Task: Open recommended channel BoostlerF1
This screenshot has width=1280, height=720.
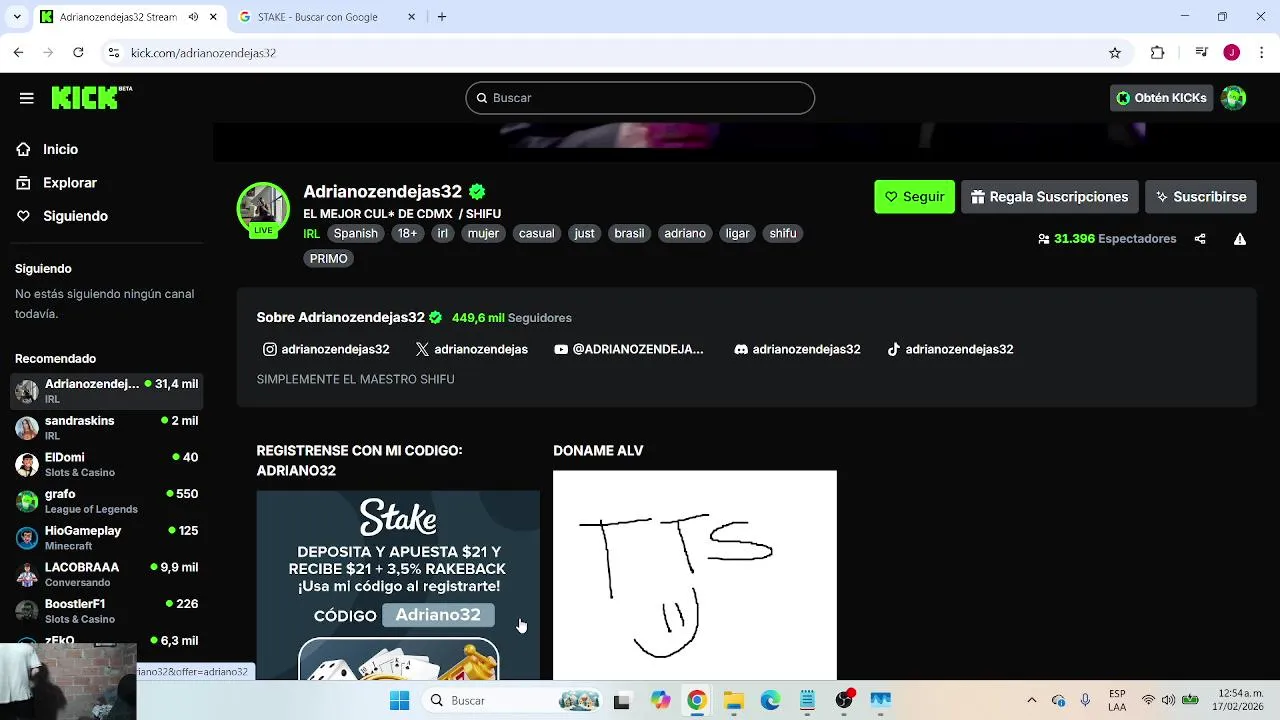Action: (x=106, y=611)
